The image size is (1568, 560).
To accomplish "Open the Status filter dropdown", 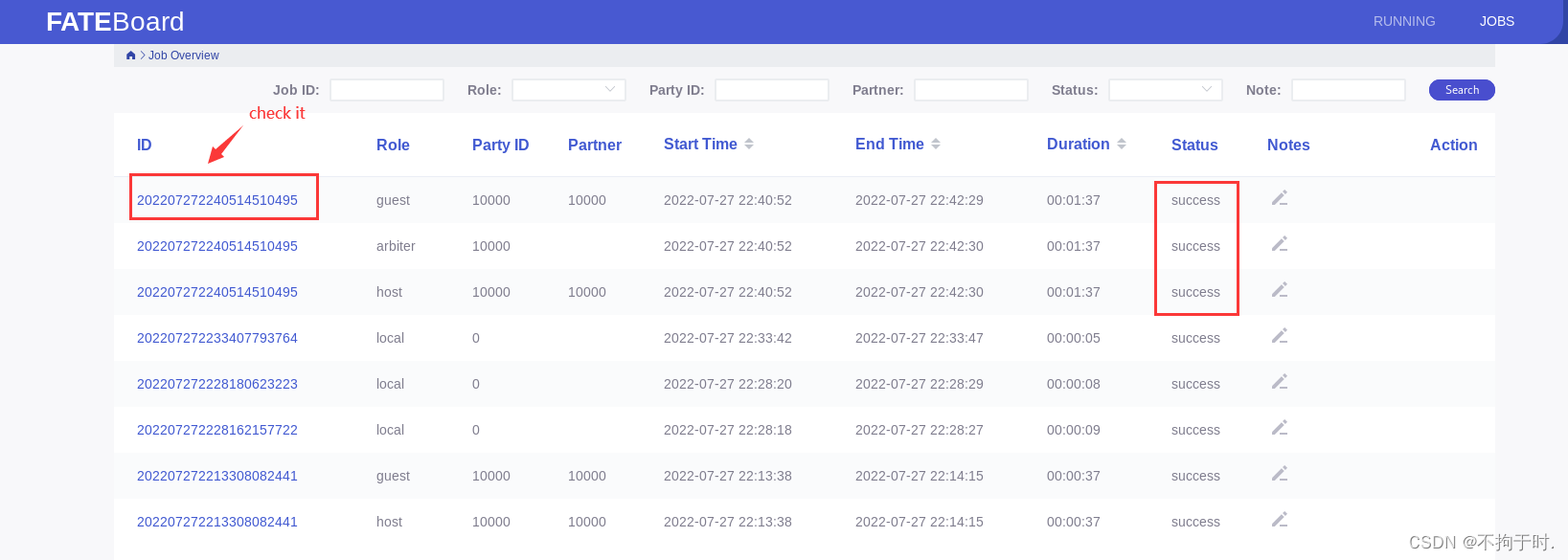I will pyautogui.click(x=1166, y=90).
